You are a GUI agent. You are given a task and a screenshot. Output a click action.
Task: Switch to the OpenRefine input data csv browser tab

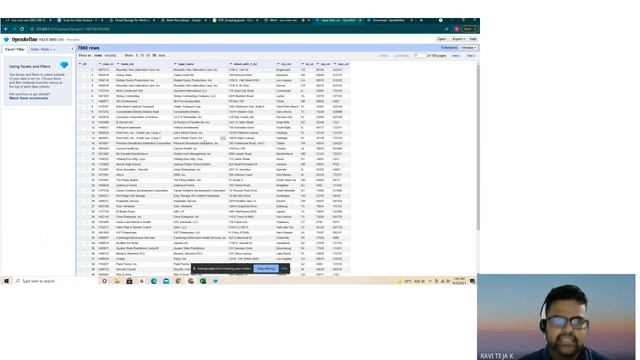click(x=339, y=20)
